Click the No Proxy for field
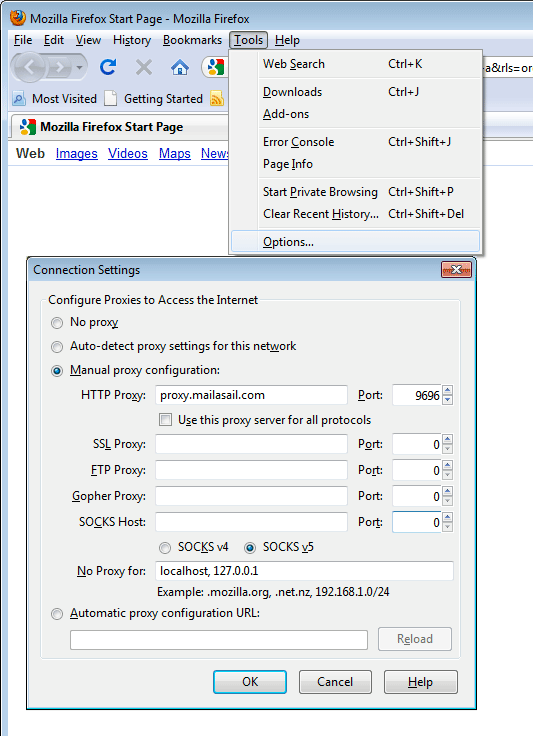 point(305,571)
